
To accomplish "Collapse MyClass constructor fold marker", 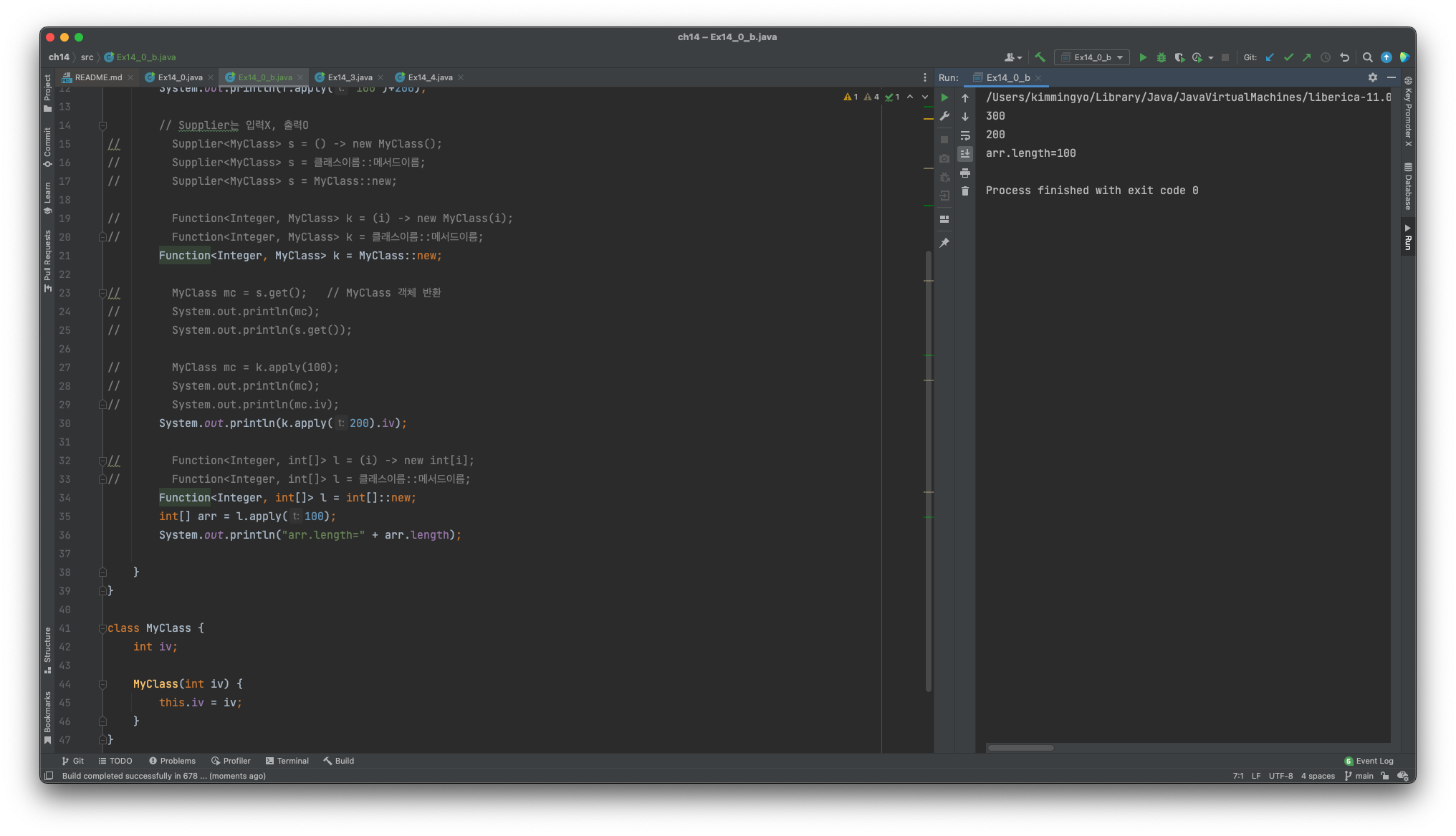I will (x=102, y=684).
